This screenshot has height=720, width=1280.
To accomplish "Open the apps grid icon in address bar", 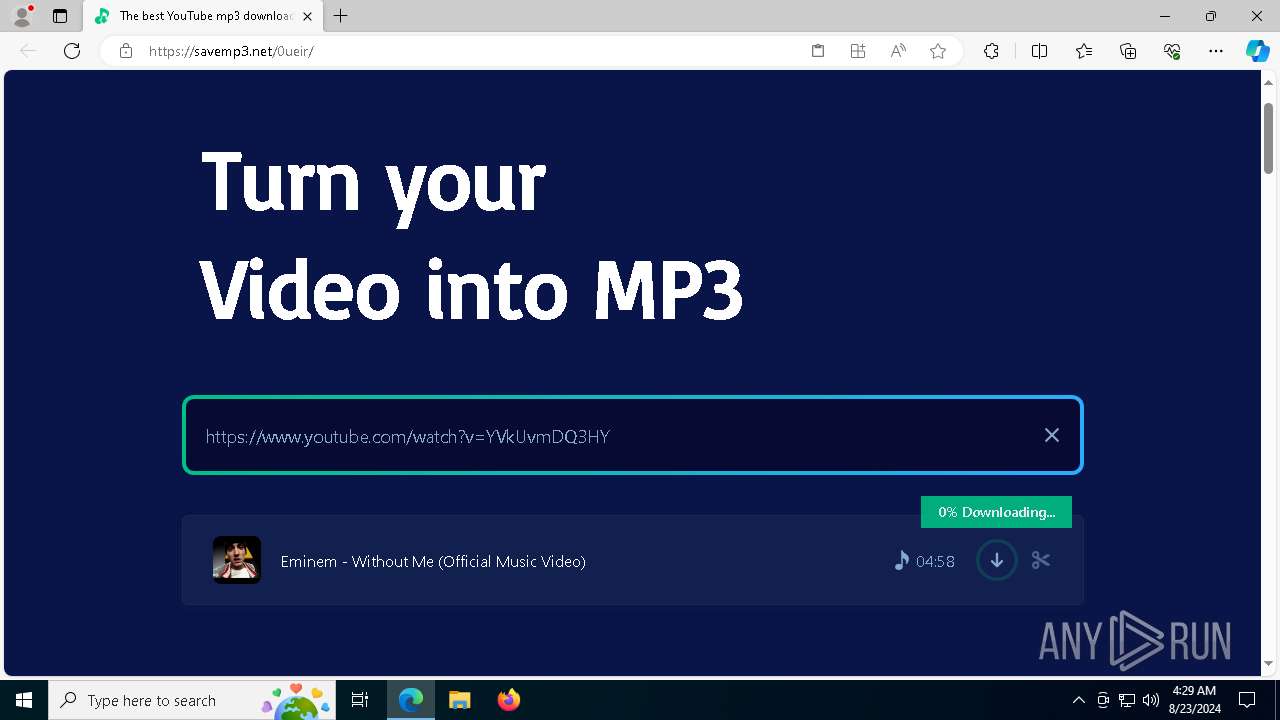I will 858,51.
